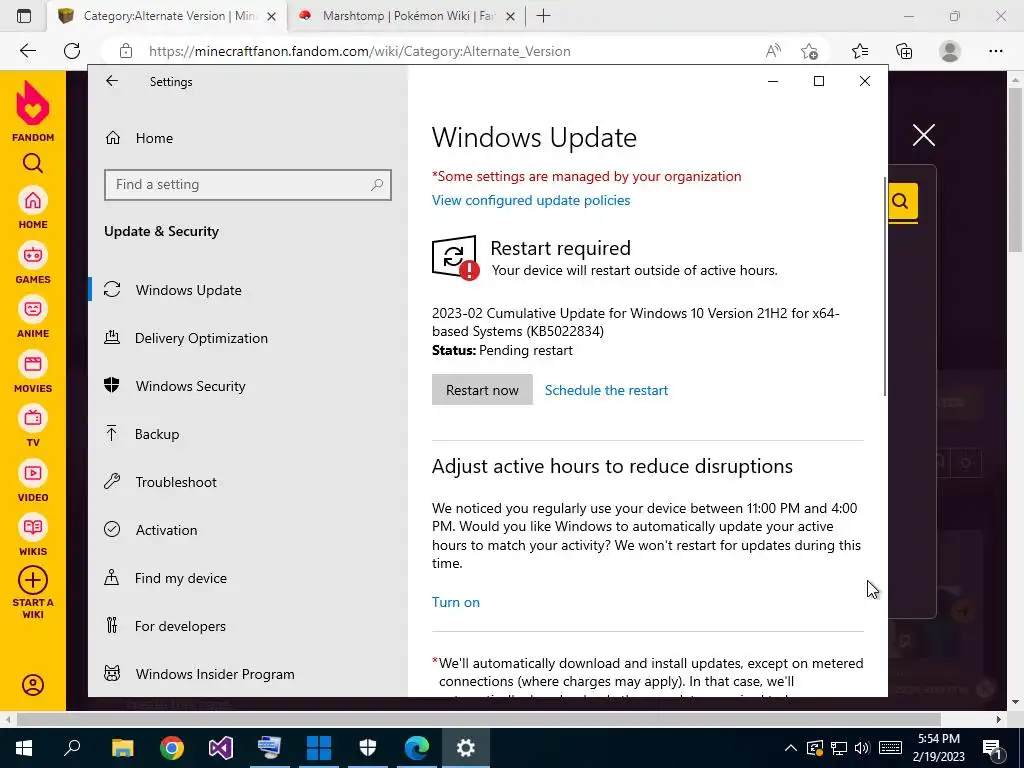Viewport: 1024px width, 768px height.
Task: Click Edge tab actions menu icon
Action: point(24,16)
